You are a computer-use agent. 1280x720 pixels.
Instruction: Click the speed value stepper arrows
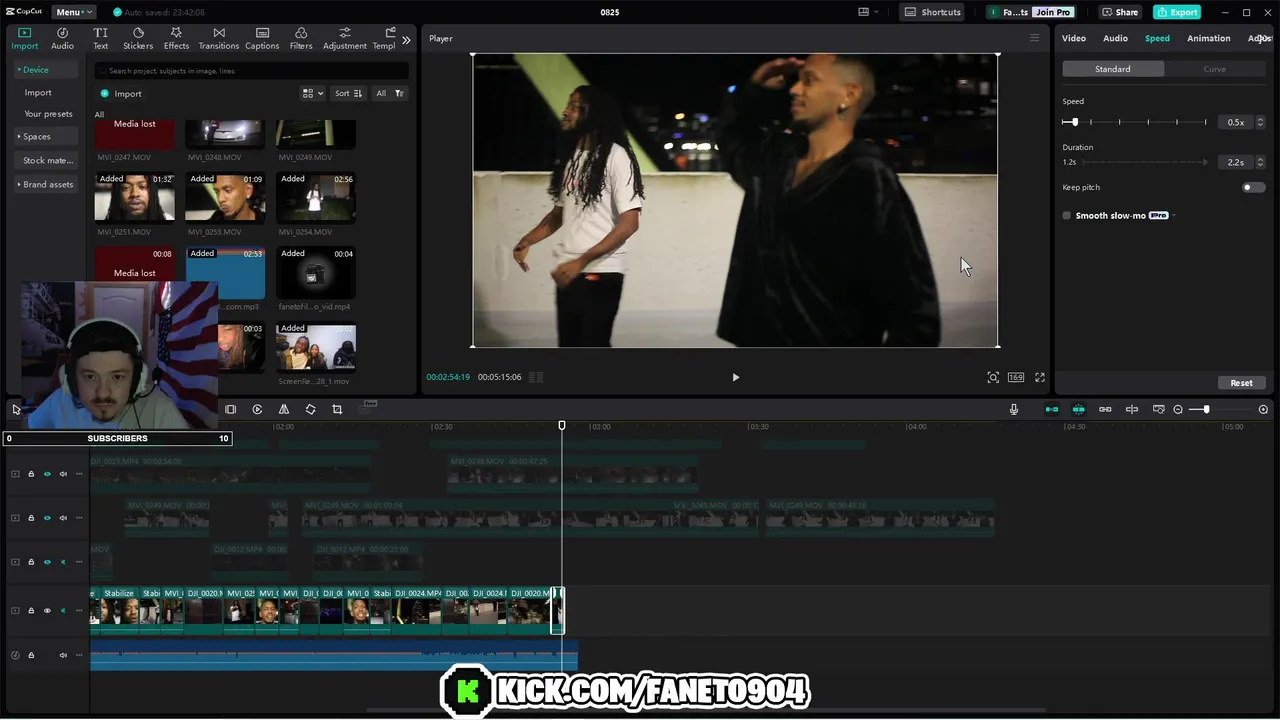point(1260,122)
